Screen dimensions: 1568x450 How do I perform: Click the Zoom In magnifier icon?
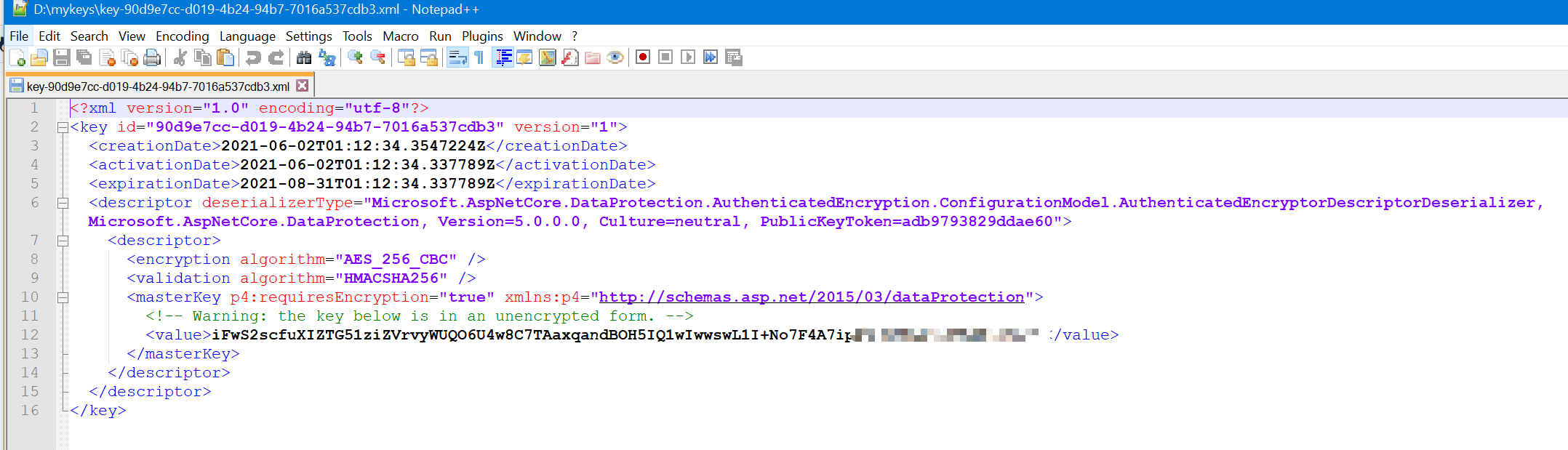pos(355,57)
